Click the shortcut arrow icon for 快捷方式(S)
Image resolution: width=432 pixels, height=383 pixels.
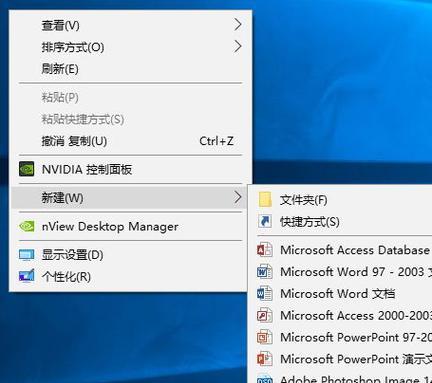point(265,221)
